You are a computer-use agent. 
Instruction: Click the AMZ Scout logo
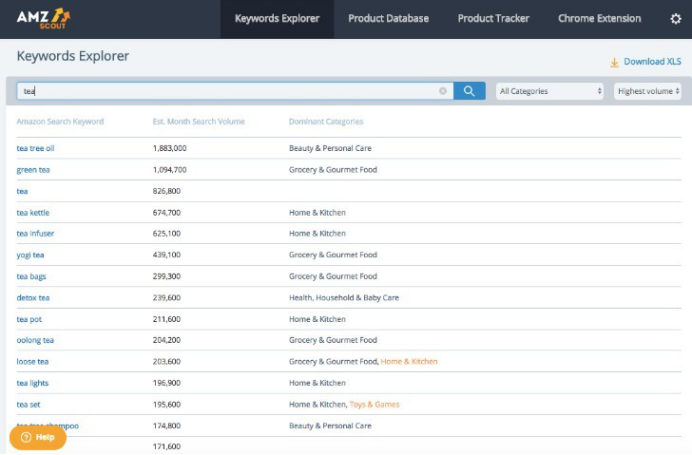coord(43,19)
